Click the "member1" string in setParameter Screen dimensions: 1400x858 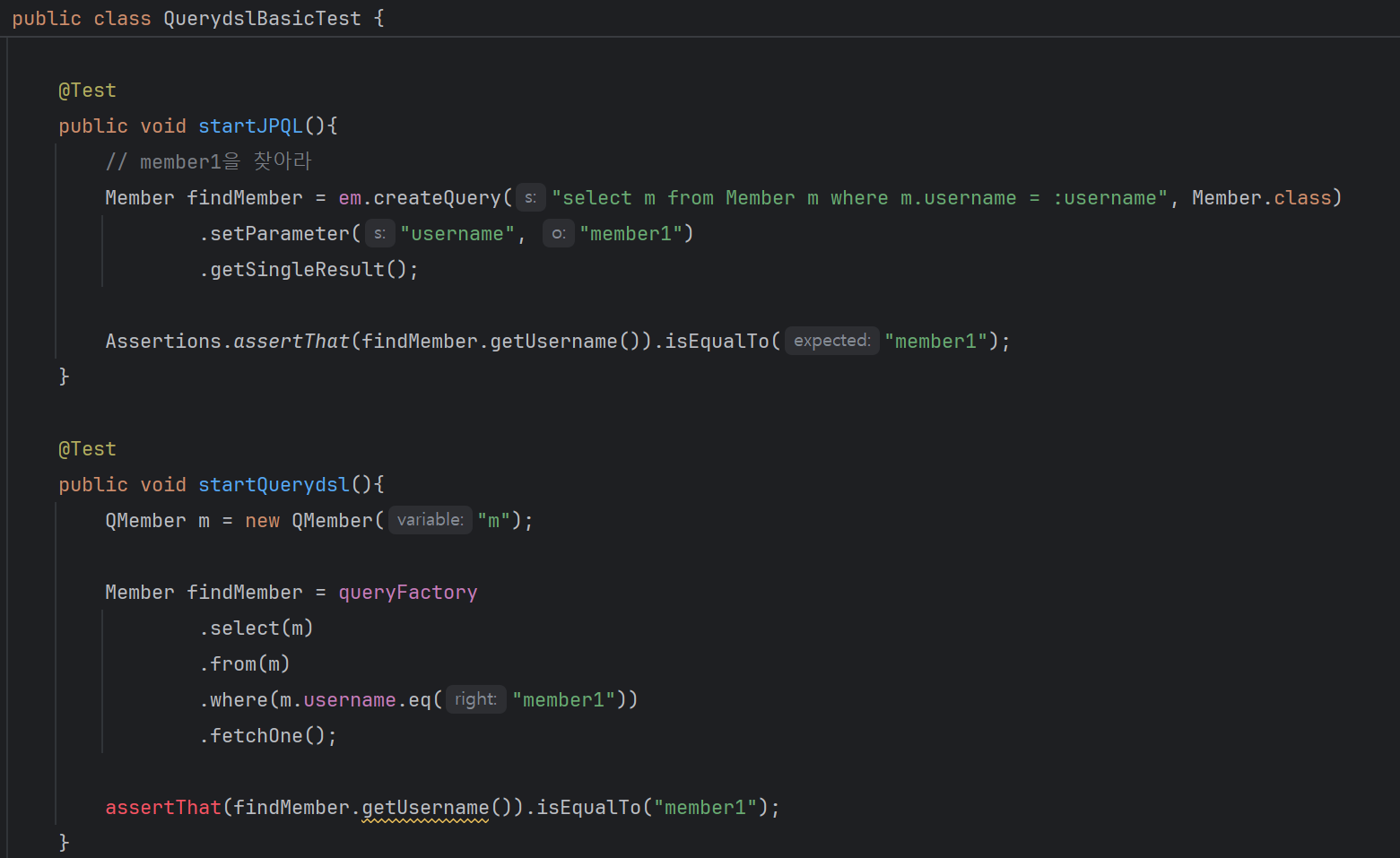(631, 234)
